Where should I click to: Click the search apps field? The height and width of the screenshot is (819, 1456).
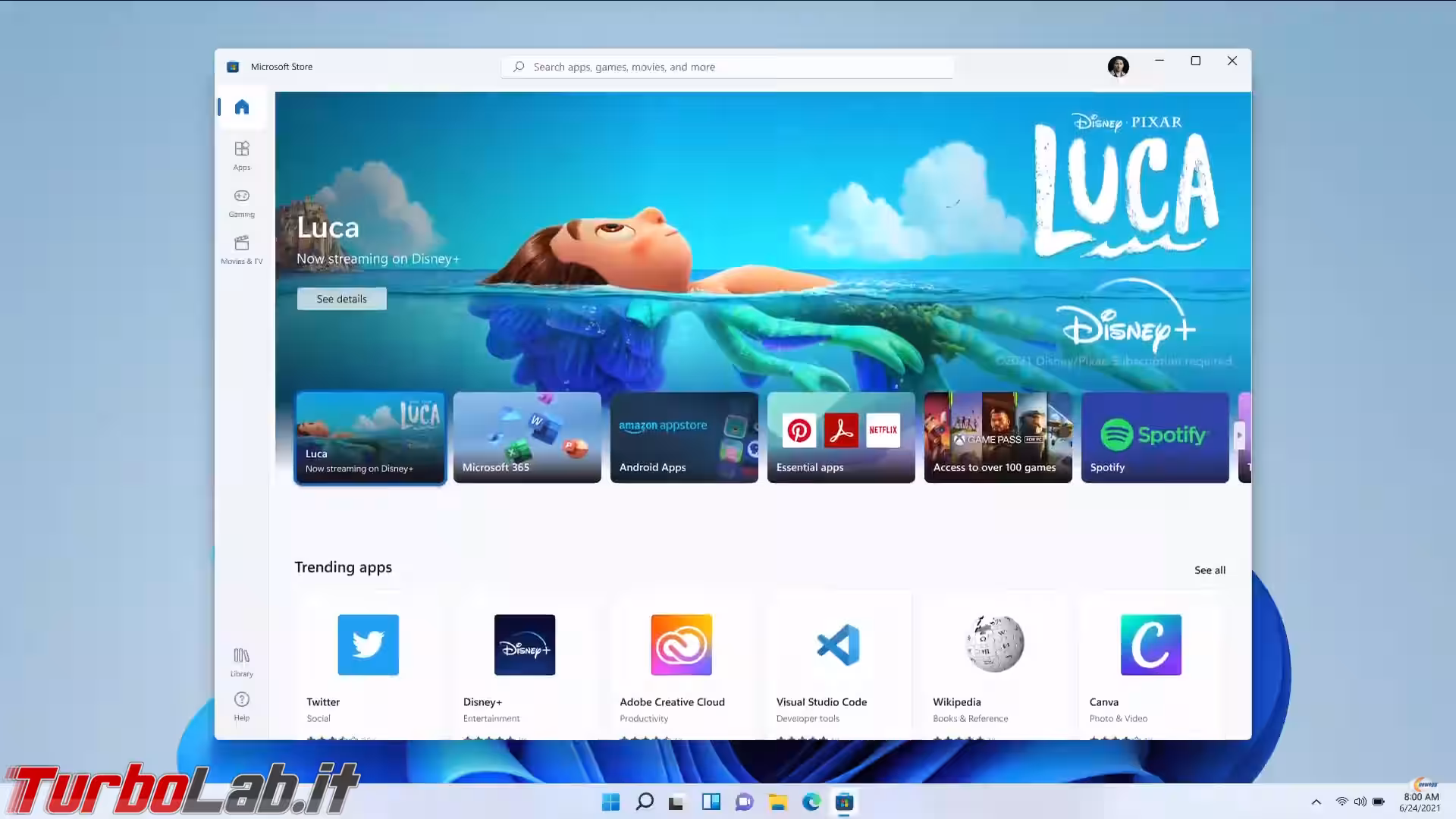coord(726,67)
